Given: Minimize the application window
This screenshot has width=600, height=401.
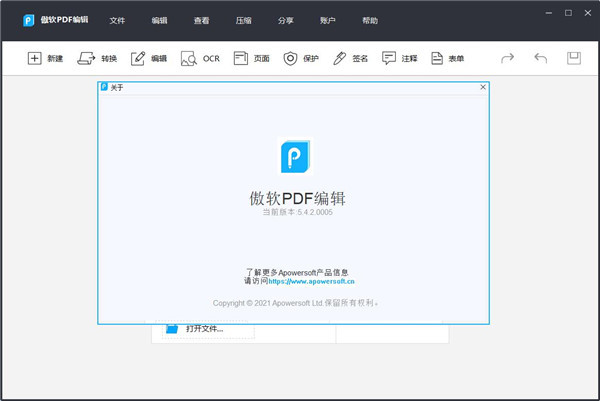Looking at the screenshot, I should coord(549,13).
